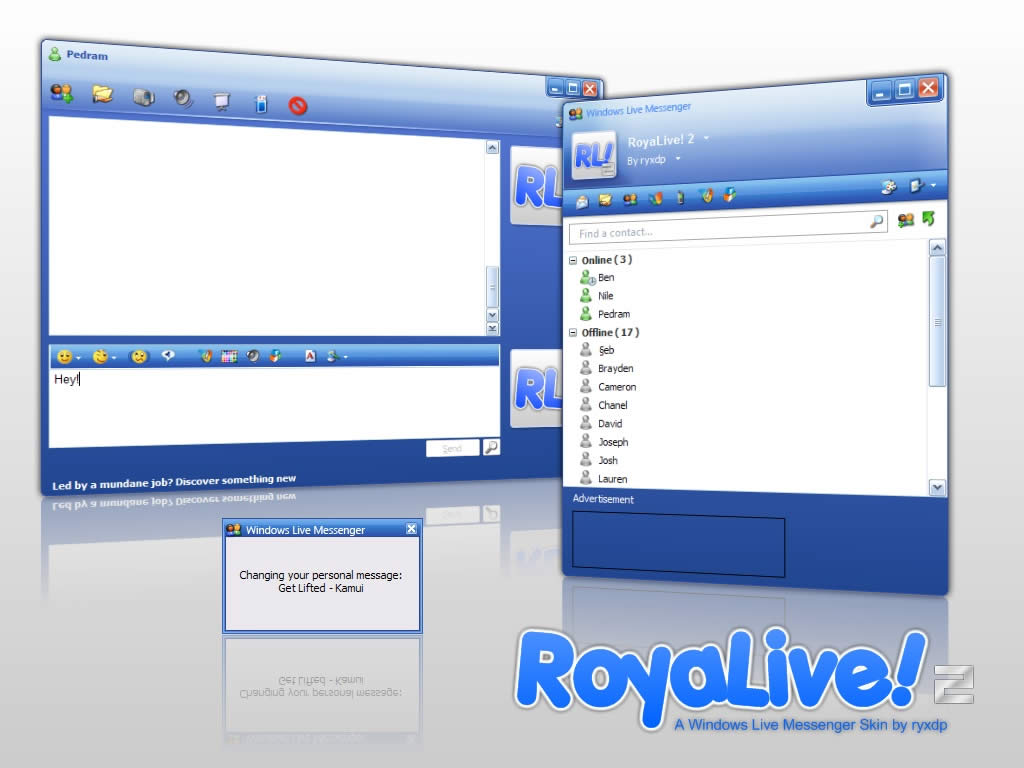Close the personal message notification popup
1024x768 pixels.
(x=411, y=529)
